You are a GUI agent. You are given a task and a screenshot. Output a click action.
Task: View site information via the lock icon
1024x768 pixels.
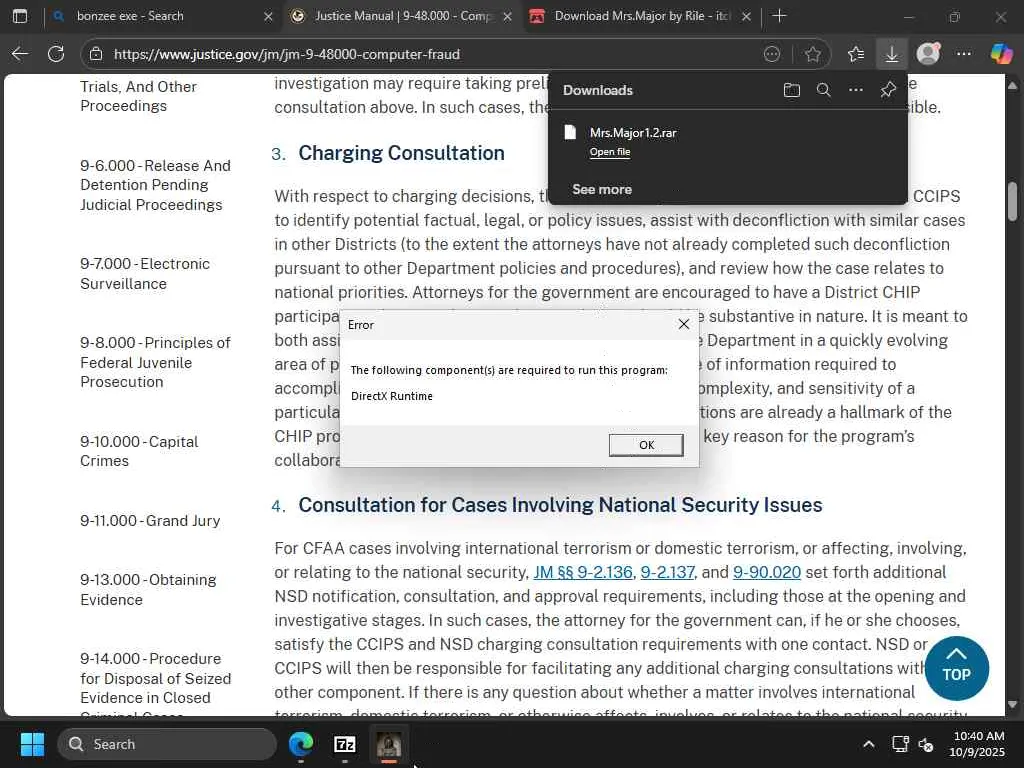tap(96, 54)
